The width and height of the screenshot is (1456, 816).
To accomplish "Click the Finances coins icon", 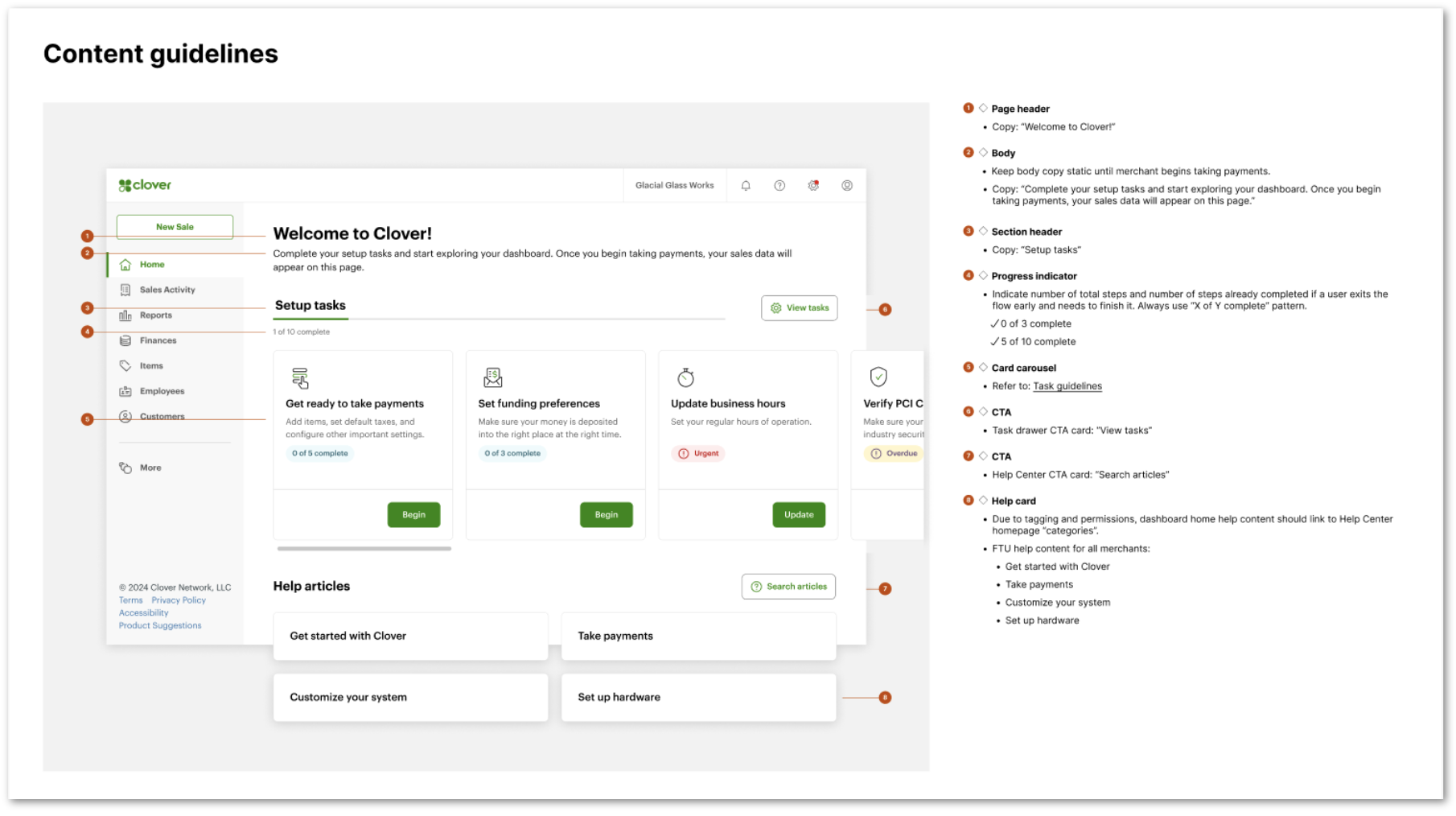I will point(125,340).
